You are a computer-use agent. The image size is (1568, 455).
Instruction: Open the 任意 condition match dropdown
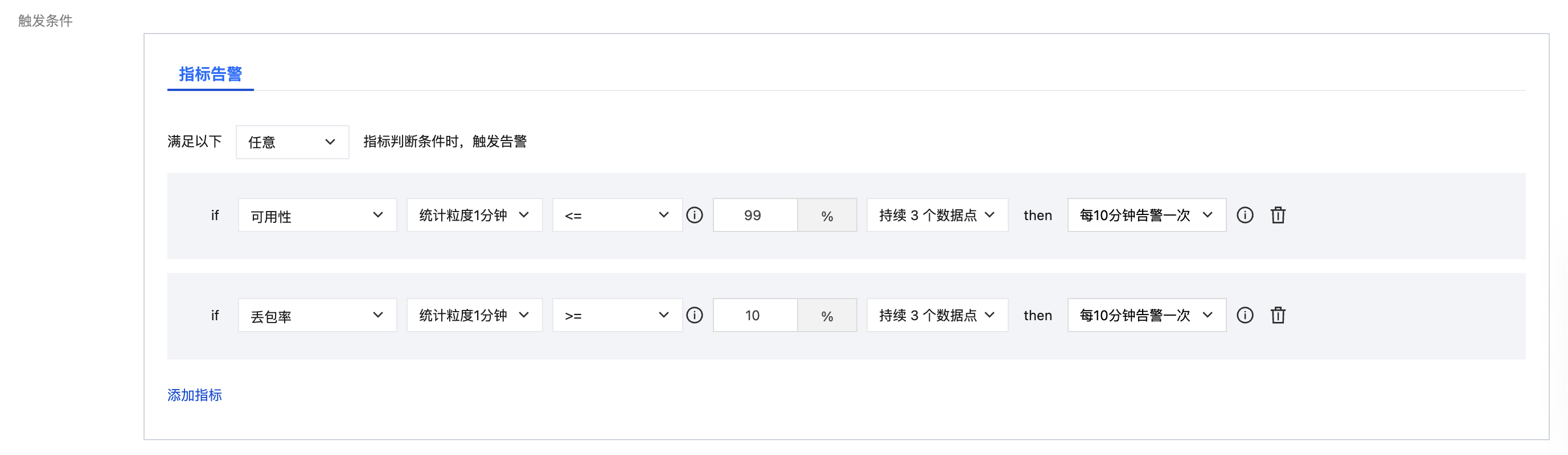point(292,142)
